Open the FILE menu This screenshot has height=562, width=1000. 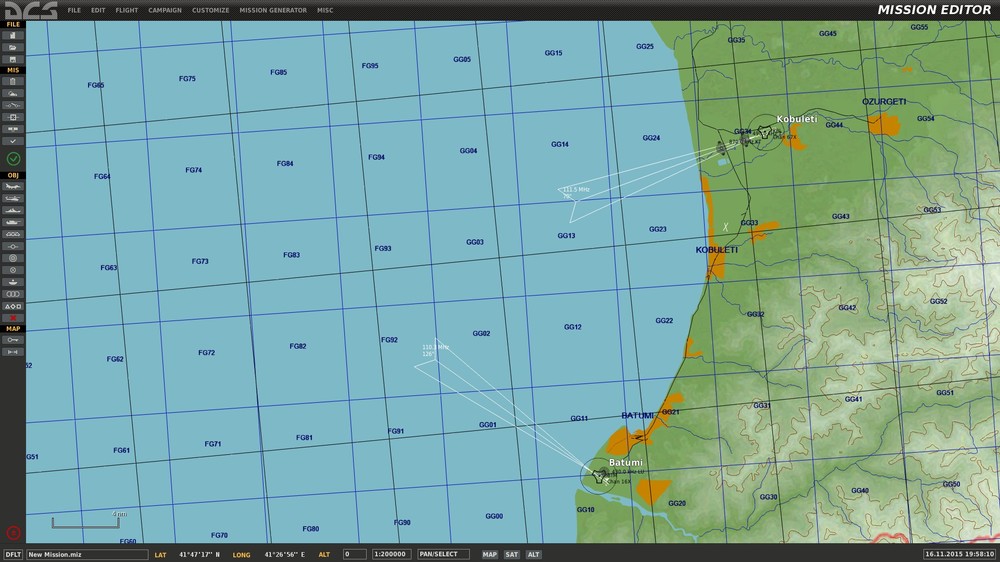(x=74, y=10)
